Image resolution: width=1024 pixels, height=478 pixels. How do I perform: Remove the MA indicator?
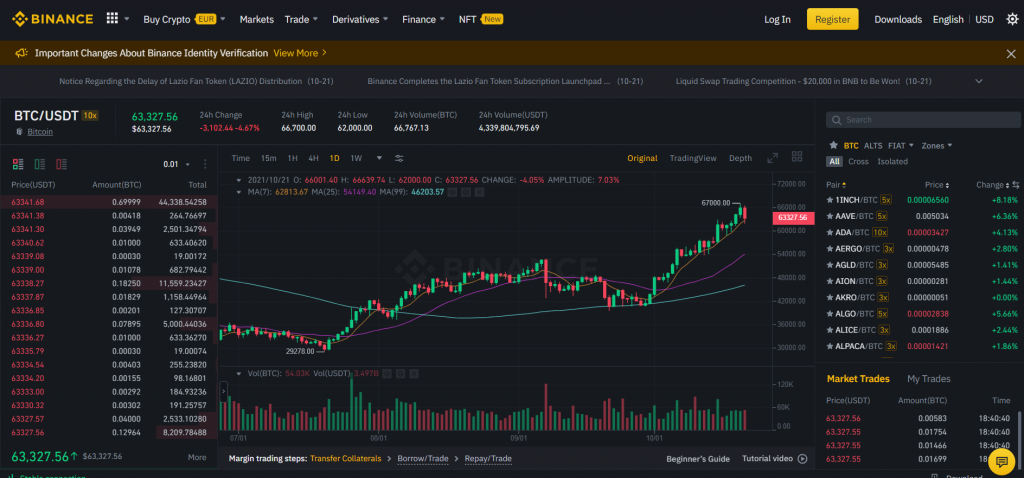pyautogui.click(x=479, y=192)
